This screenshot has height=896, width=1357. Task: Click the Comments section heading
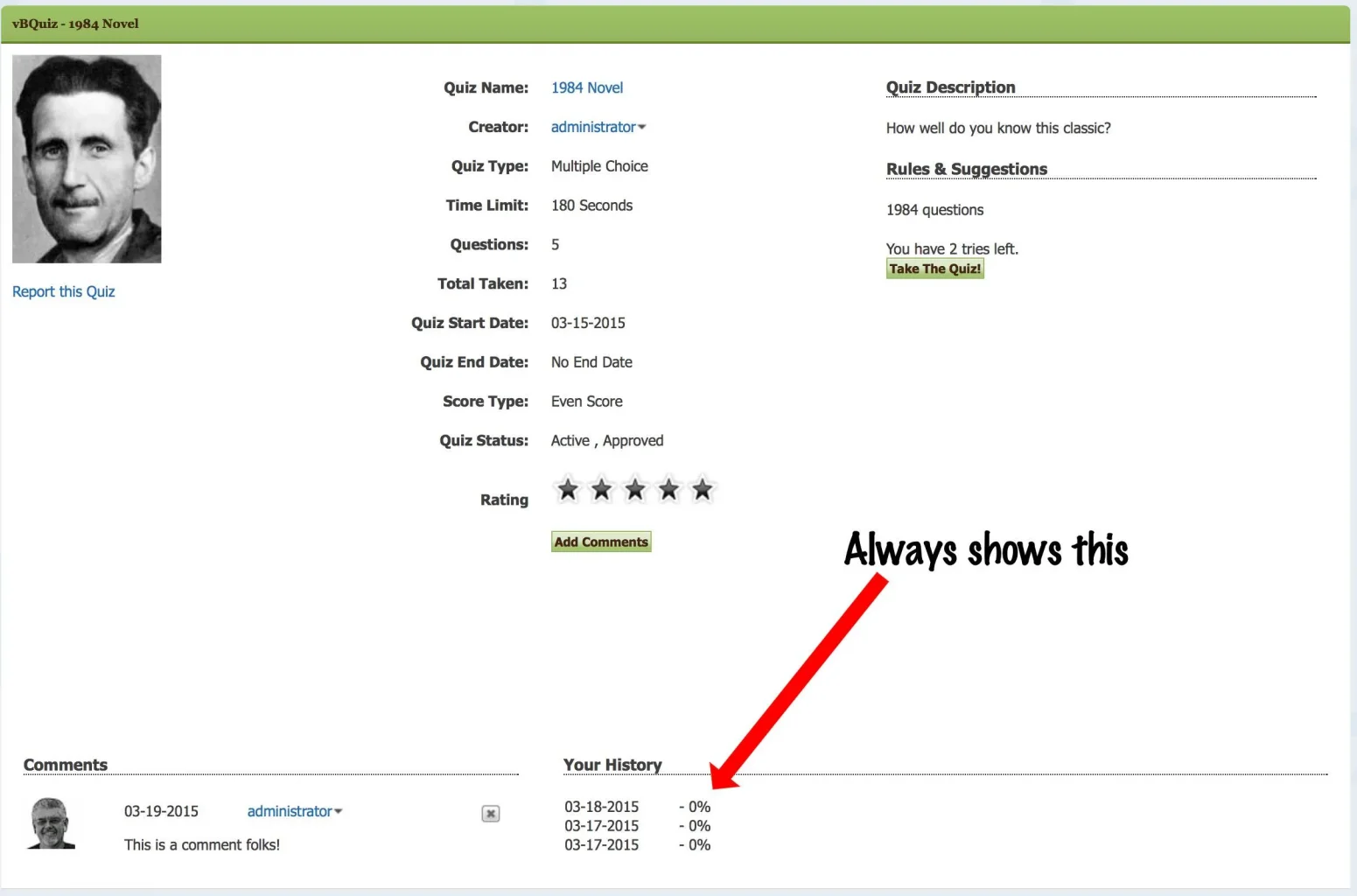pos(66,765)
